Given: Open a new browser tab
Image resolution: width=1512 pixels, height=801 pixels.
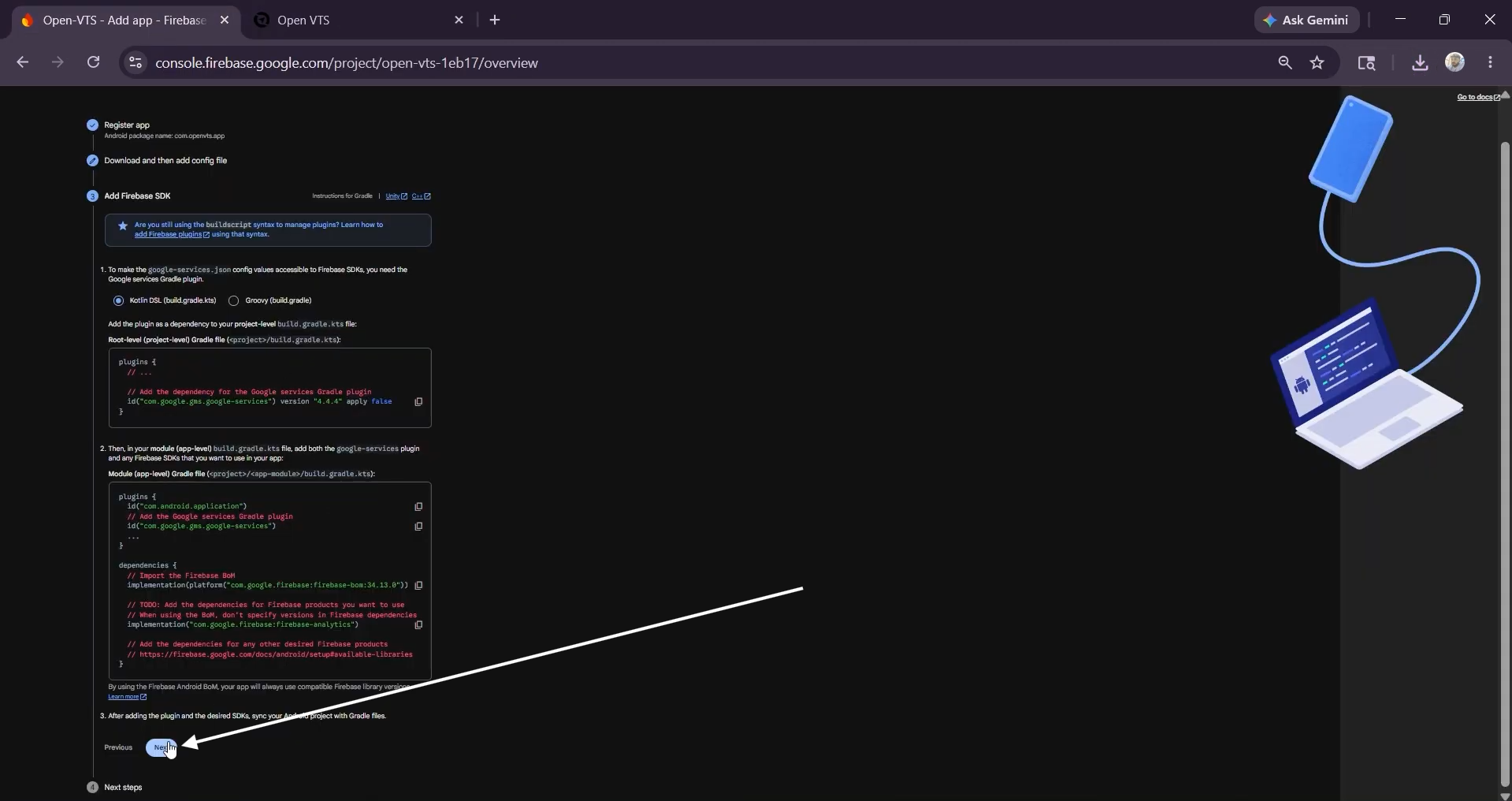Looking at the screenshot, I should point(495,20).
